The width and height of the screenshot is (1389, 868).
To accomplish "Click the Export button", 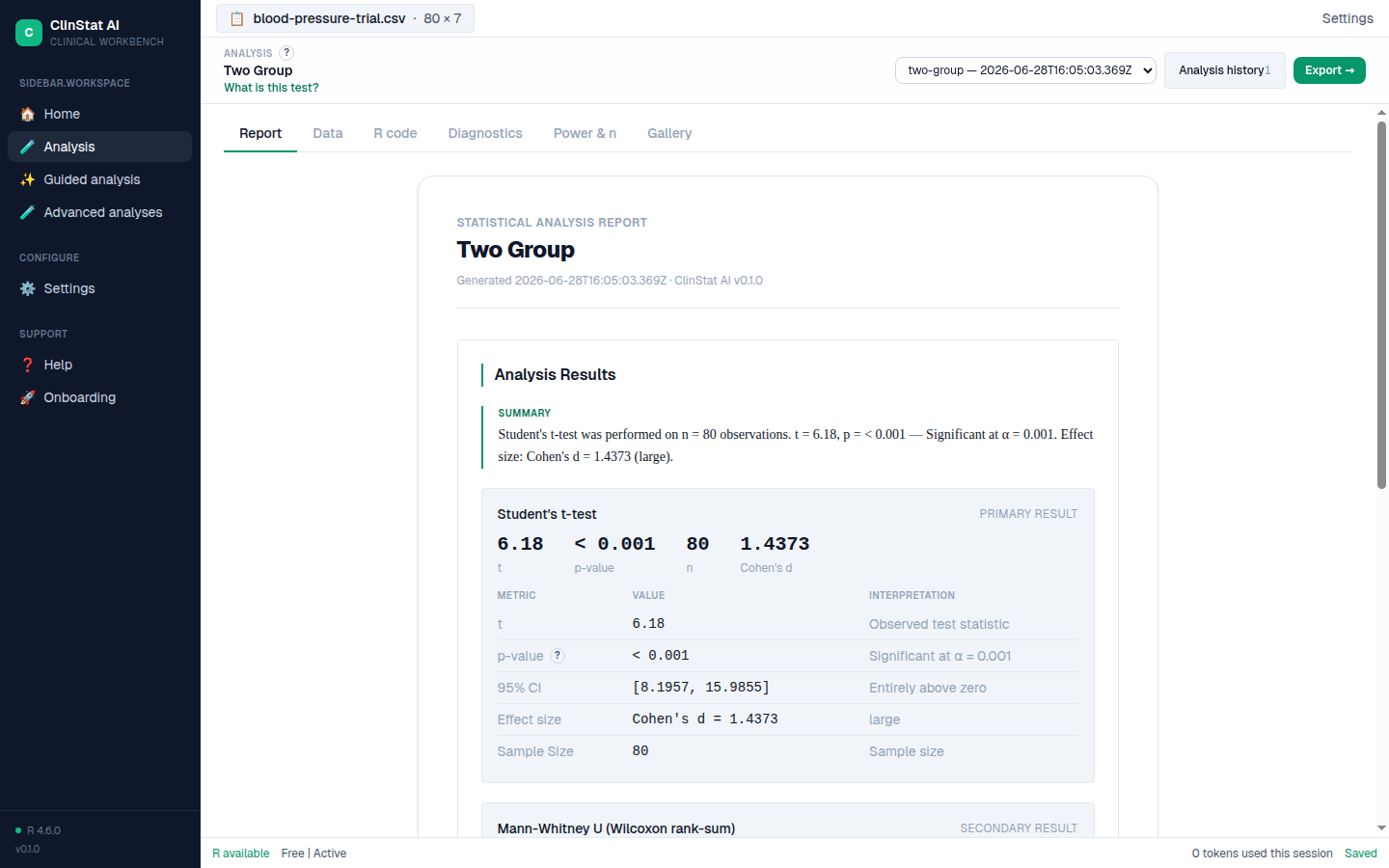I will pyautogui.click(x=1329, y=70).
